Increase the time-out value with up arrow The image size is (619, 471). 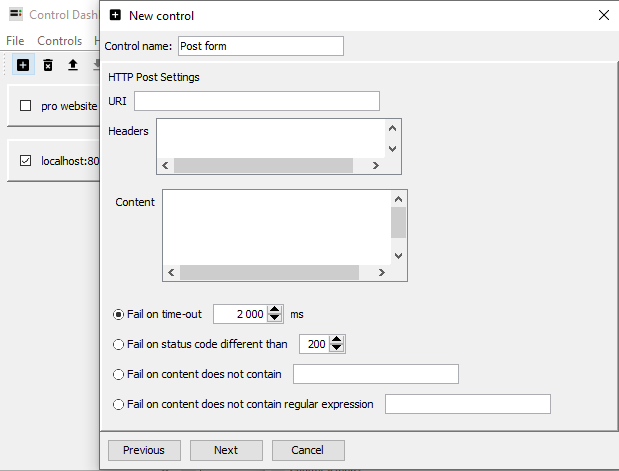[274, 310]
